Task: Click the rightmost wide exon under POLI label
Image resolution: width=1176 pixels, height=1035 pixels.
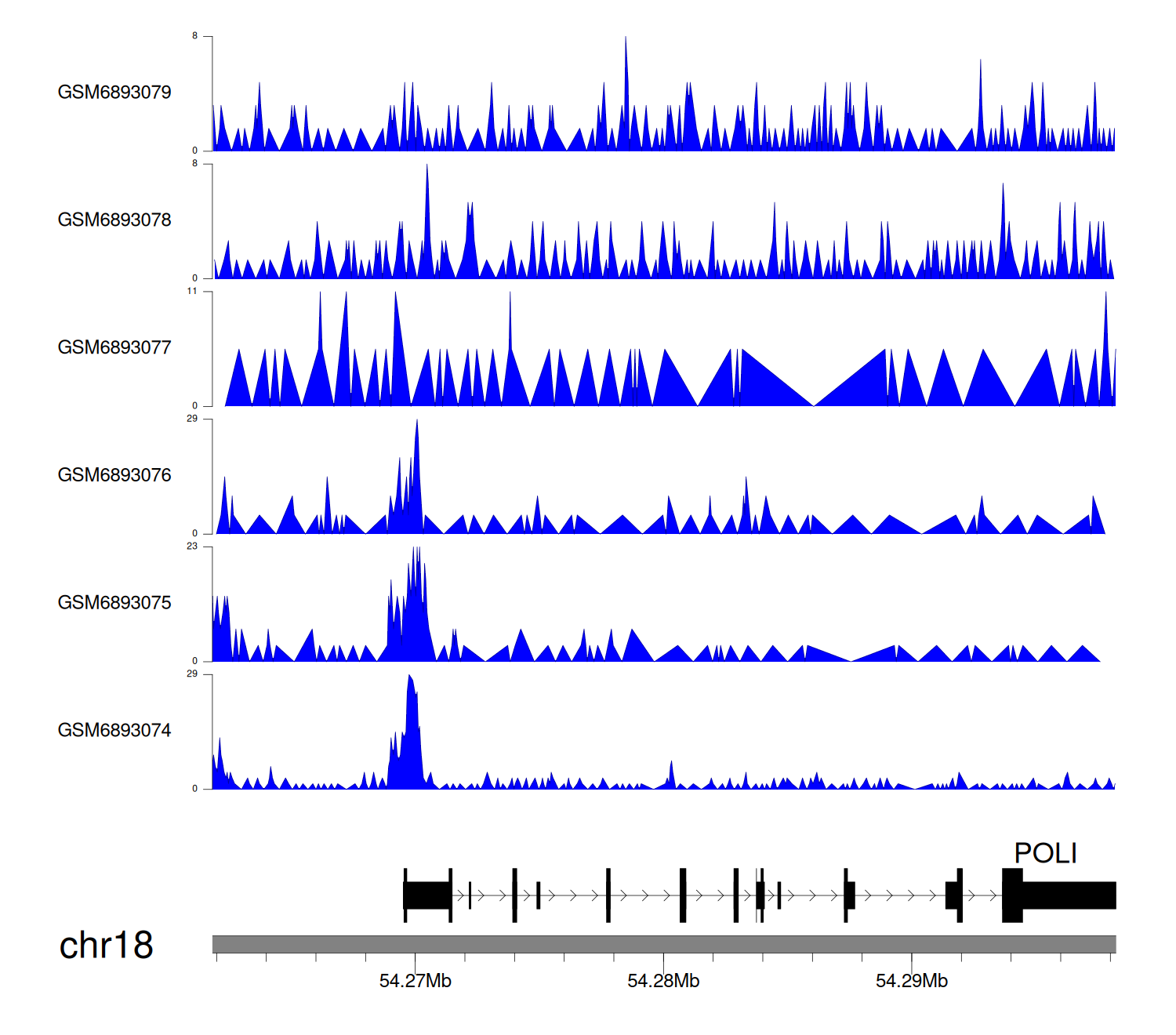Action: tap(1069, 895)
